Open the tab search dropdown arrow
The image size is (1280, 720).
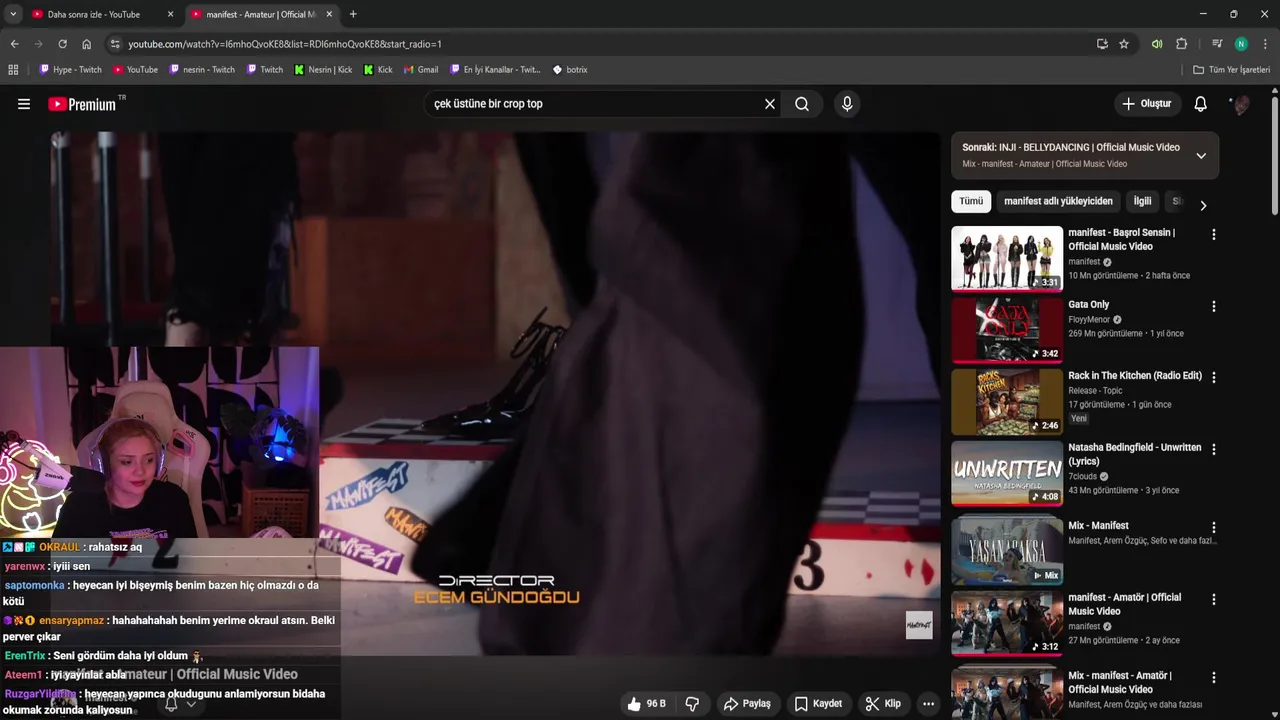coord(13,14)
